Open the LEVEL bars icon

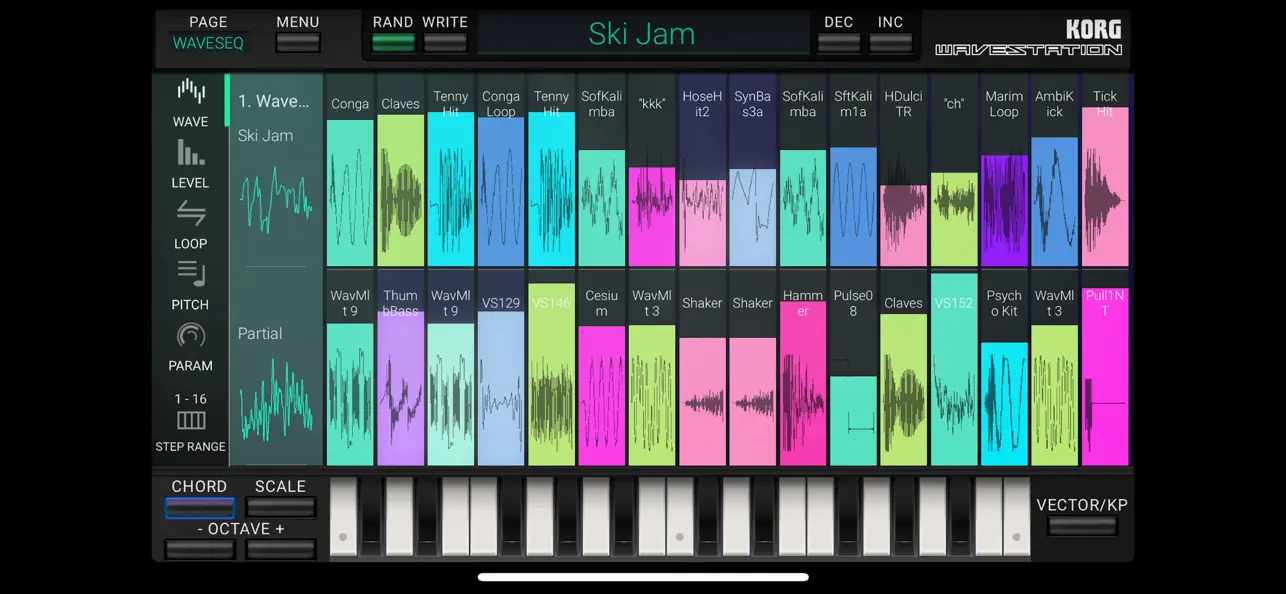tap(190, 152)
